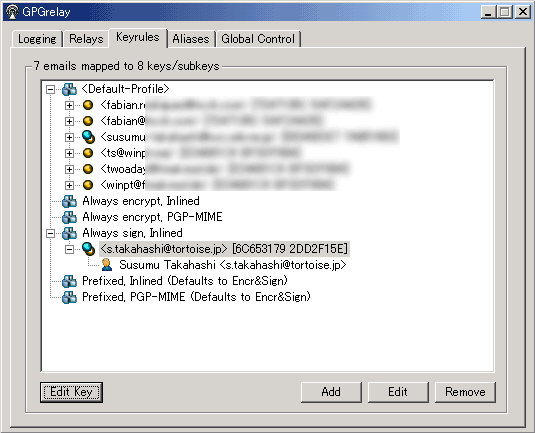Viewport: 535px width, 433px height.
Task: Collapse the s.takahashi@tortoise.jp key node
Action: point(69,249)
